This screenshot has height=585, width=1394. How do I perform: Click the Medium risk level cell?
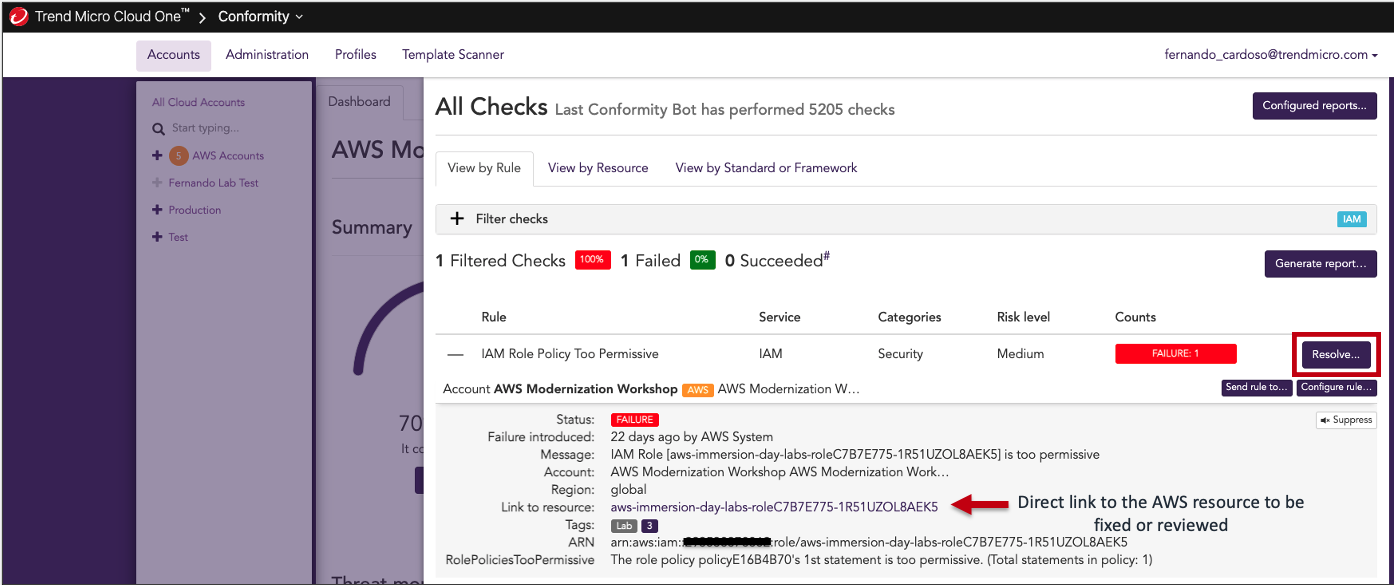[1020, 354]
